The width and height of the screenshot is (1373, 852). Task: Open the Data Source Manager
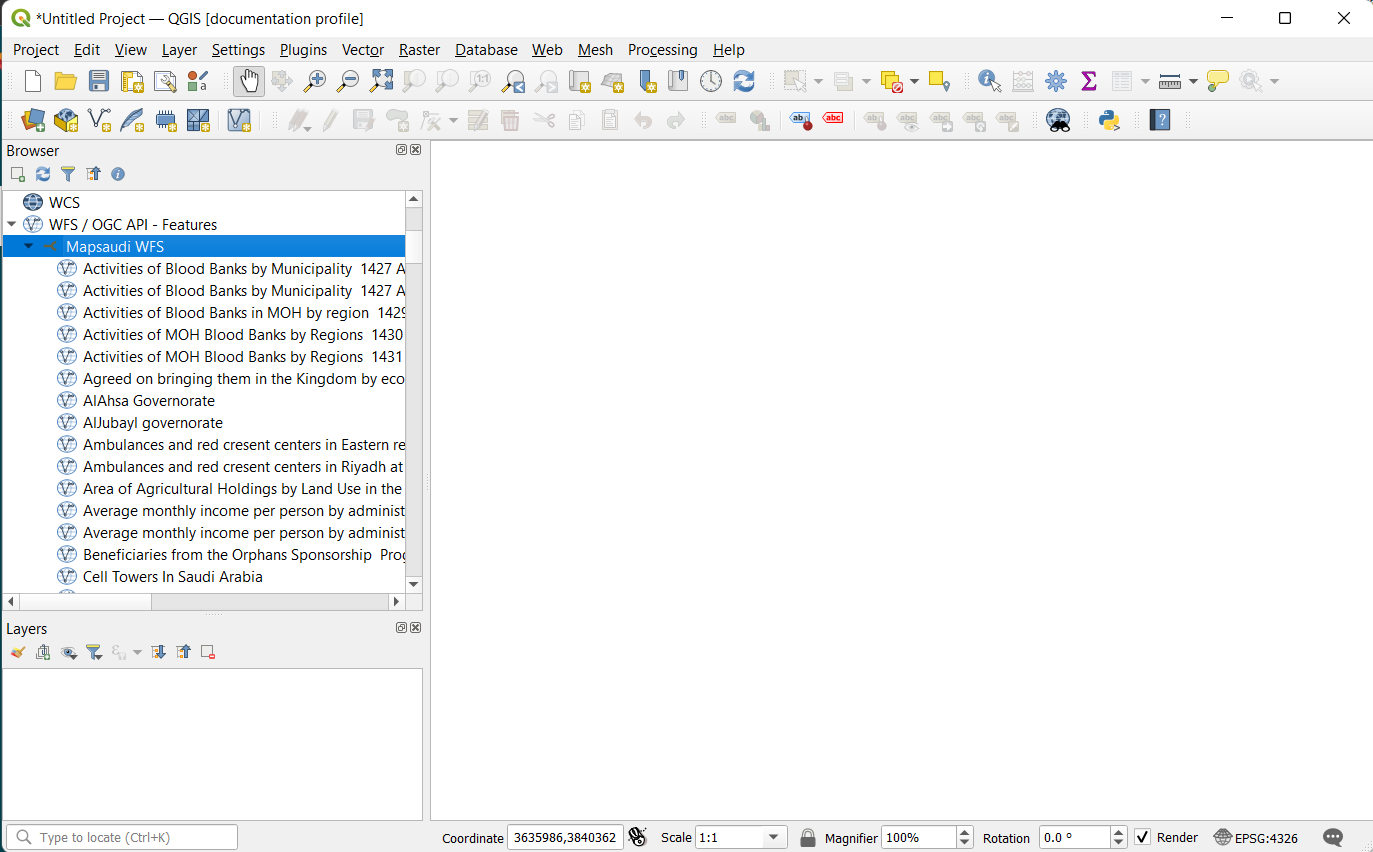(x=32, y=120)
